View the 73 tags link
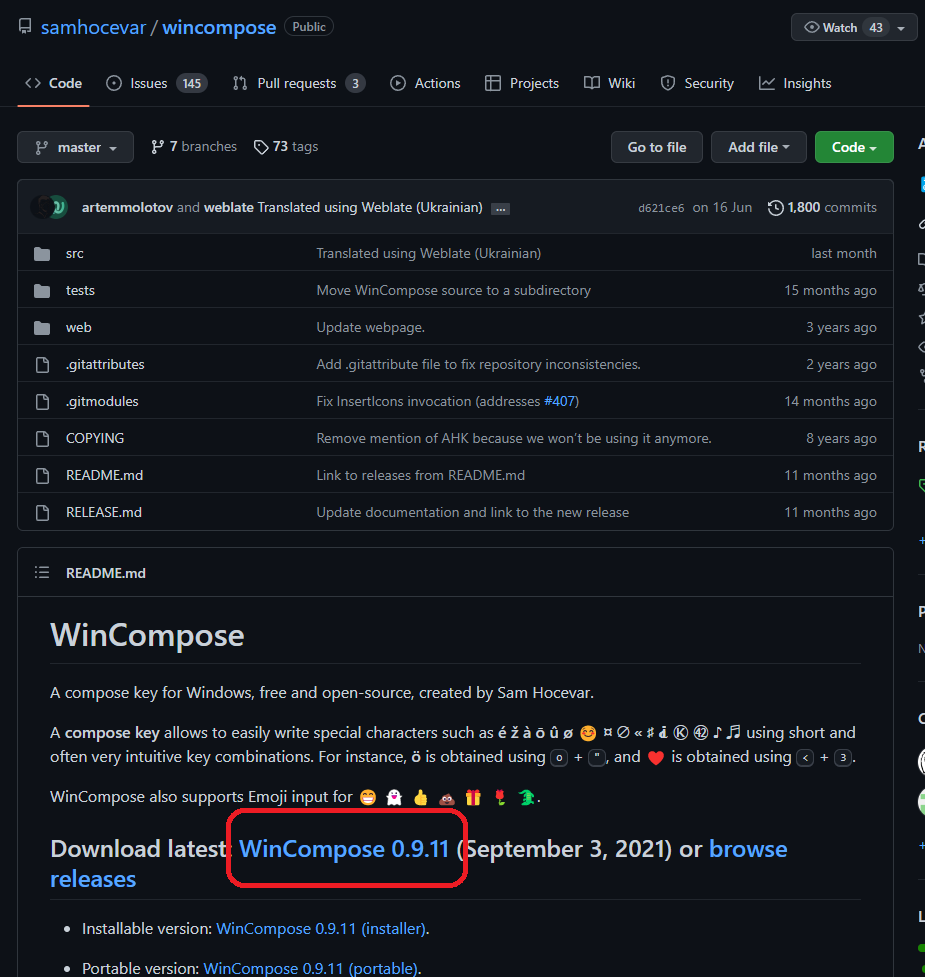Image resolution: width=925 pixels, height=977 pixels. (286, 146)
